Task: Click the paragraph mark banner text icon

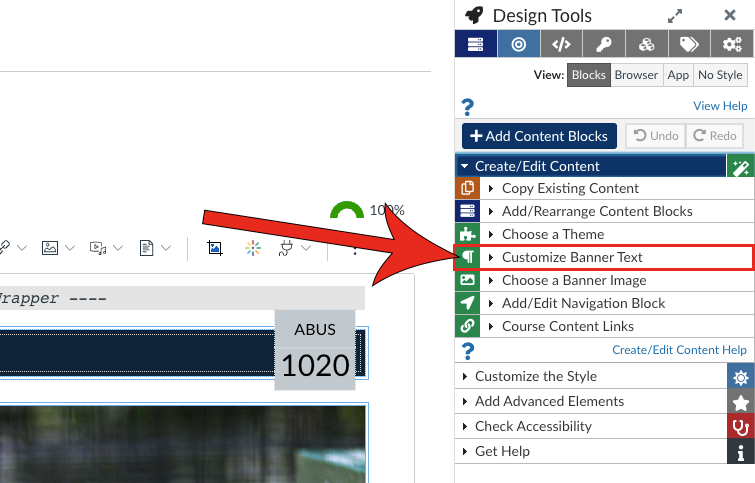Action: [x=468, y=258]
